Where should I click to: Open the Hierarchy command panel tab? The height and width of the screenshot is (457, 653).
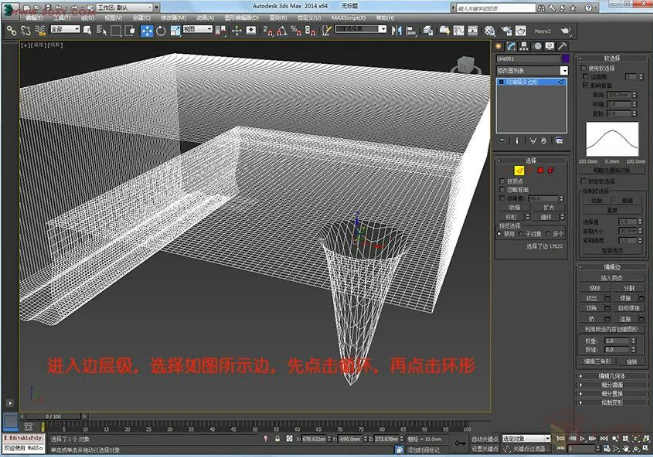pyautogui.click(x=522, y=46)
